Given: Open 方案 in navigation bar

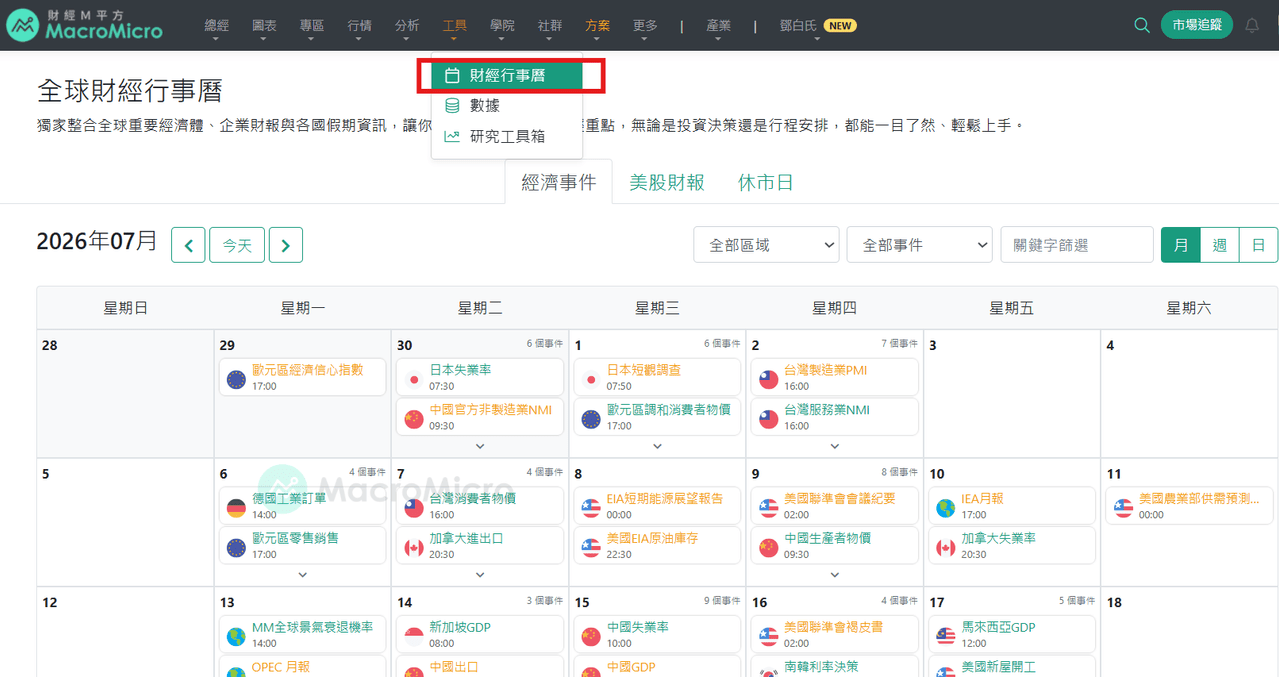Looking at the screenshot, I should (x=598, y=26).
